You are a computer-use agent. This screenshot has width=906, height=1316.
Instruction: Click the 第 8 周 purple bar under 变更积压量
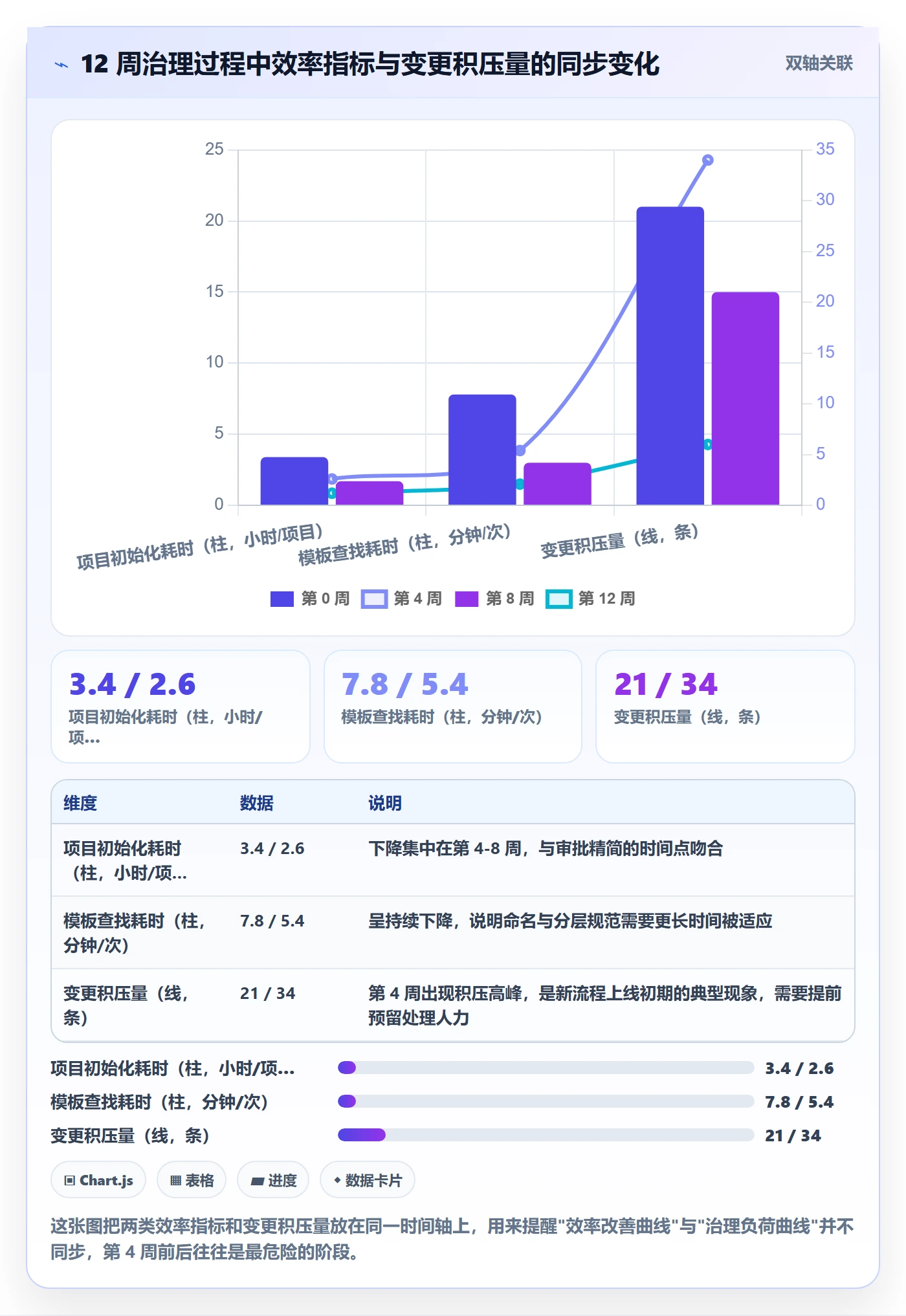point(746,399)
